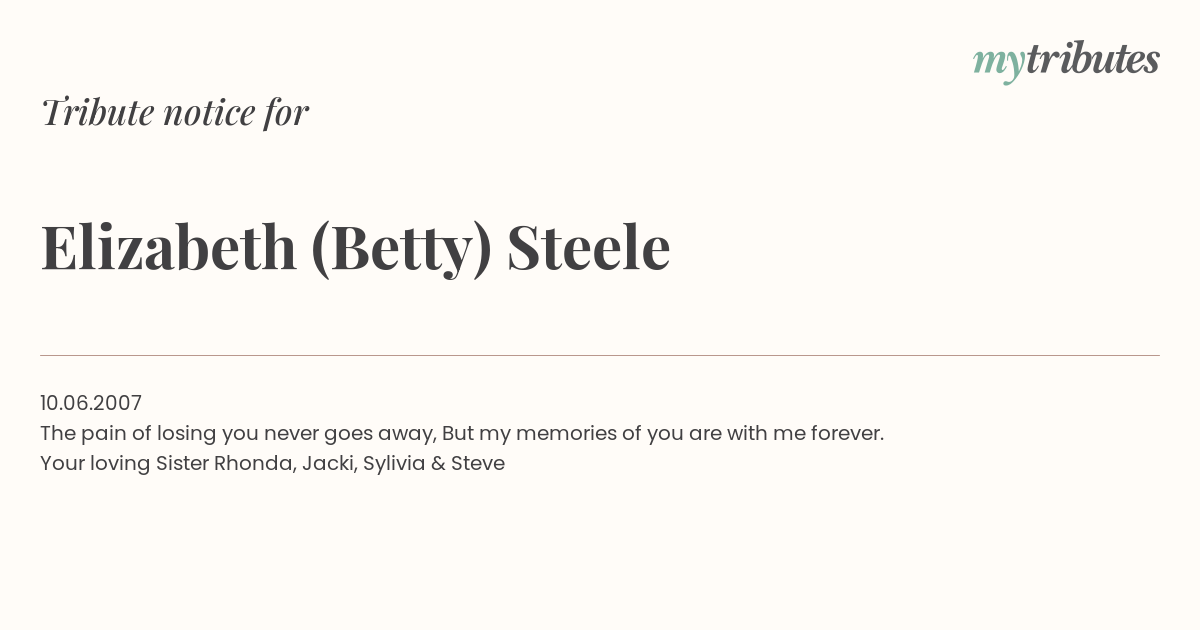Screen dimensions: 1200x630
Task: Click the date 10.06.2007
Action: coord(91,403)
